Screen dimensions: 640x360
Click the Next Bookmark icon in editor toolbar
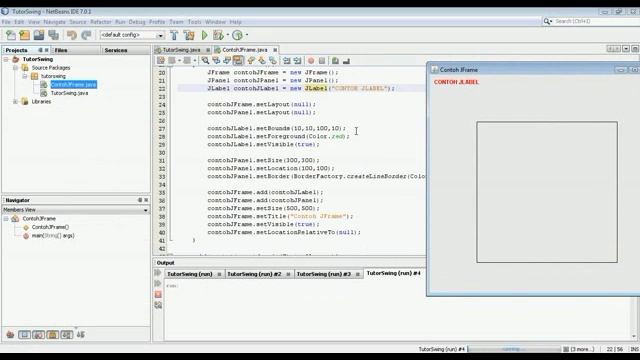pos(262,61)
